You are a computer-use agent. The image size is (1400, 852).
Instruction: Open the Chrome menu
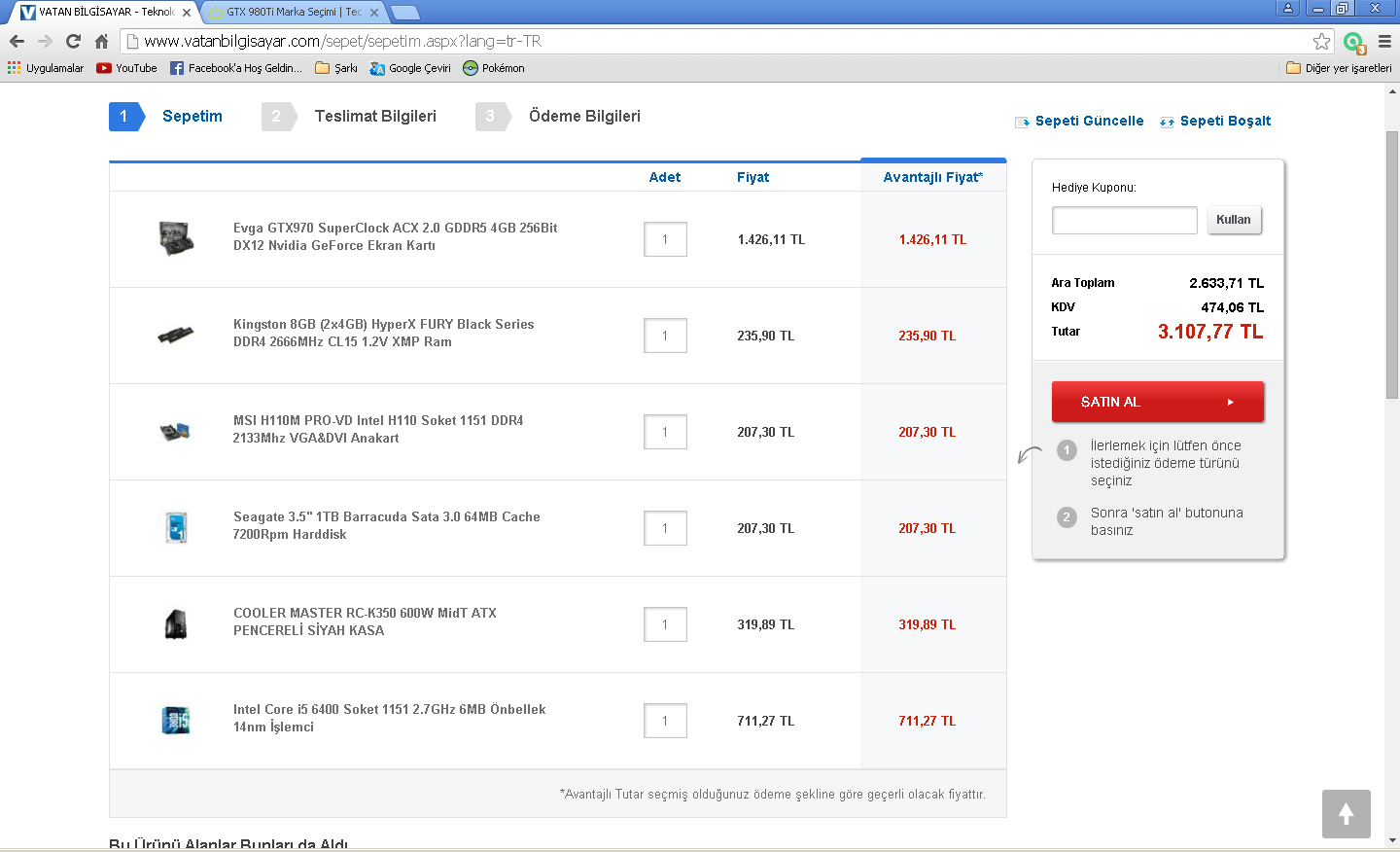pyautogui.click(x=1384, y=41)
